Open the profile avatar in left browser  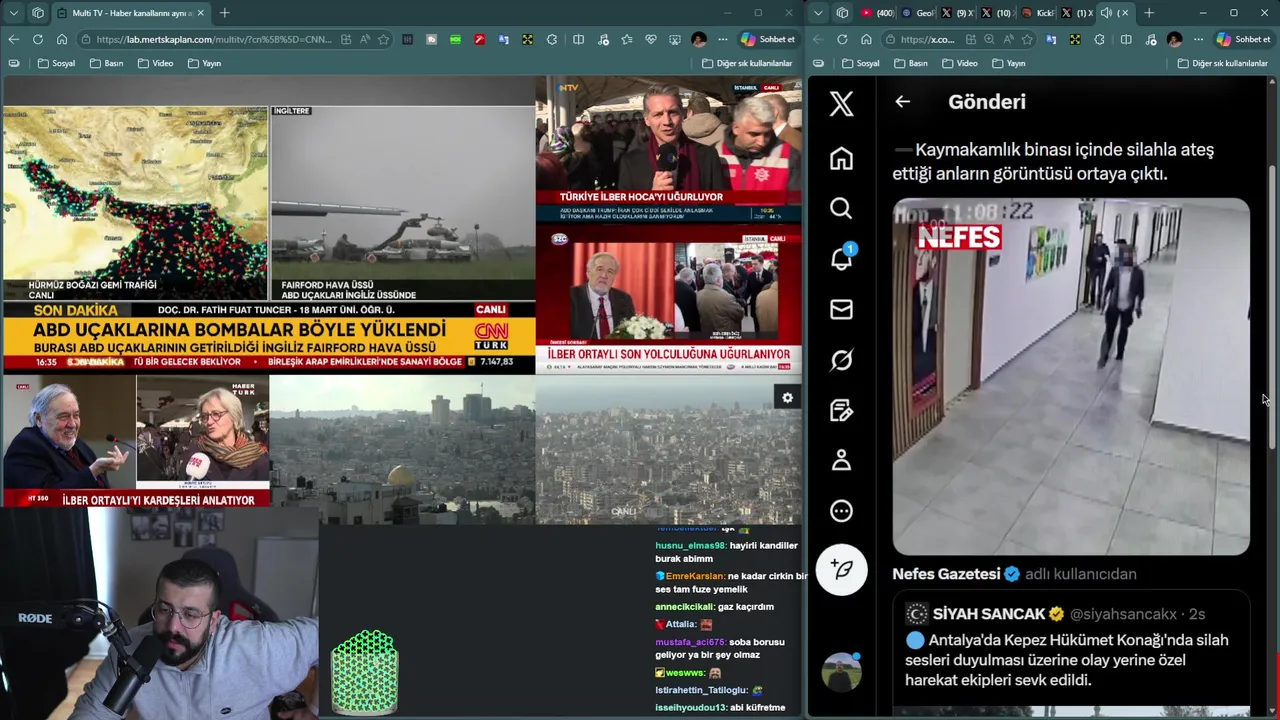698,39
